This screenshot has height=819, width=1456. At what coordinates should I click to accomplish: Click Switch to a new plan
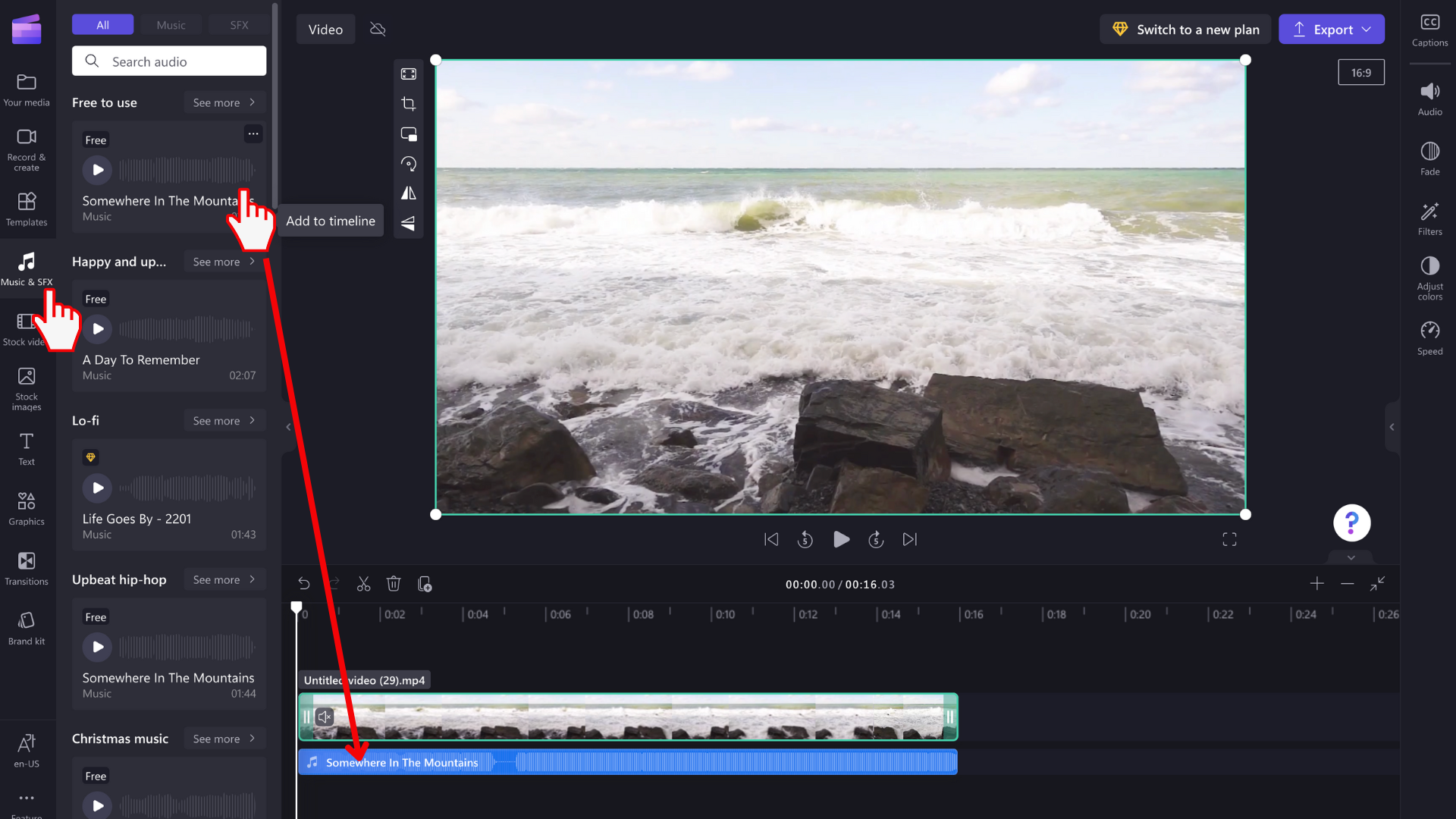[x=1185, y=30]
